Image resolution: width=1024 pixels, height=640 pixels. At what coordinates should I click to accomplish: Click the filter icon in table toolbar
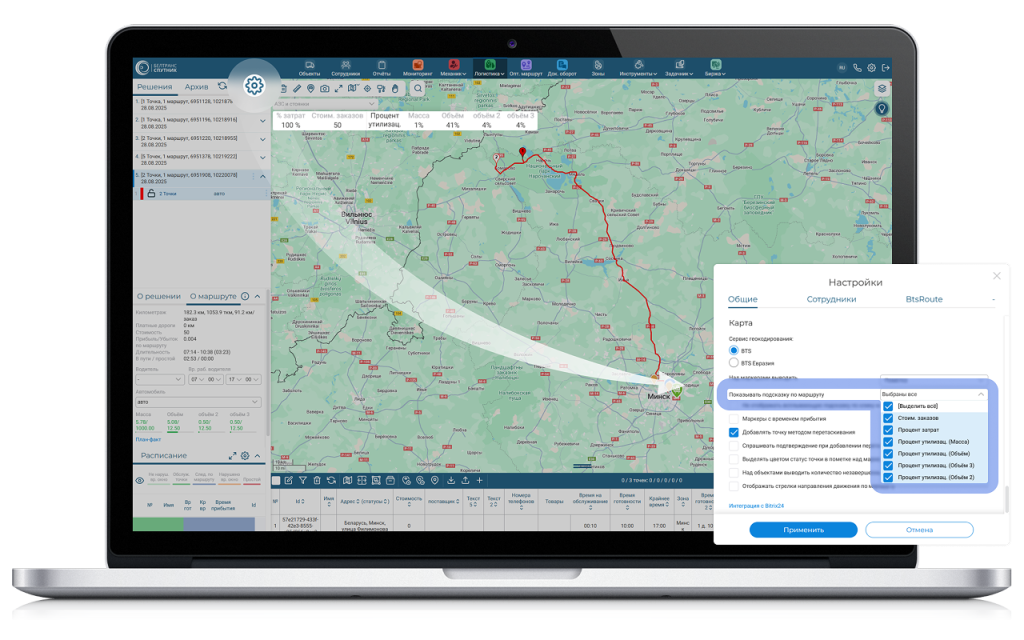302,481
